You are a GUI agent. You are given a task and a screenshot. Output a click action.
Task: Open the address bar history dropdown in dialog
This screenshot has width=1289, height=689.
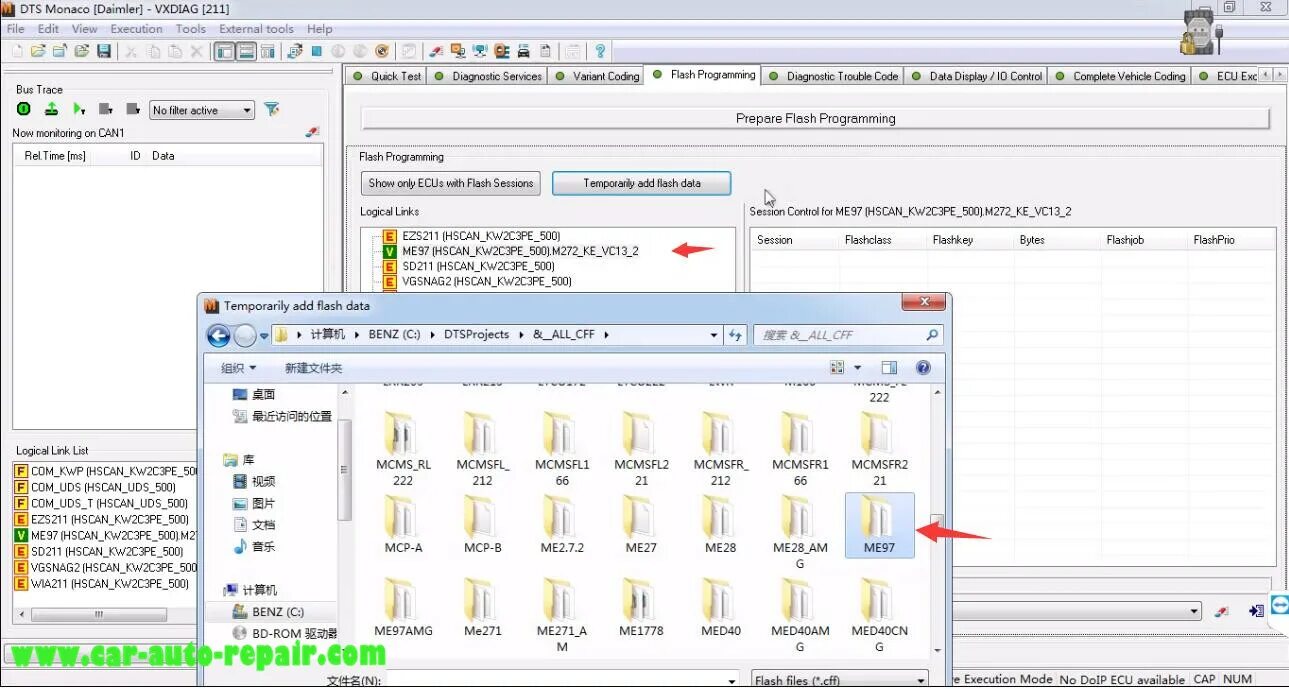click(714, 335)
